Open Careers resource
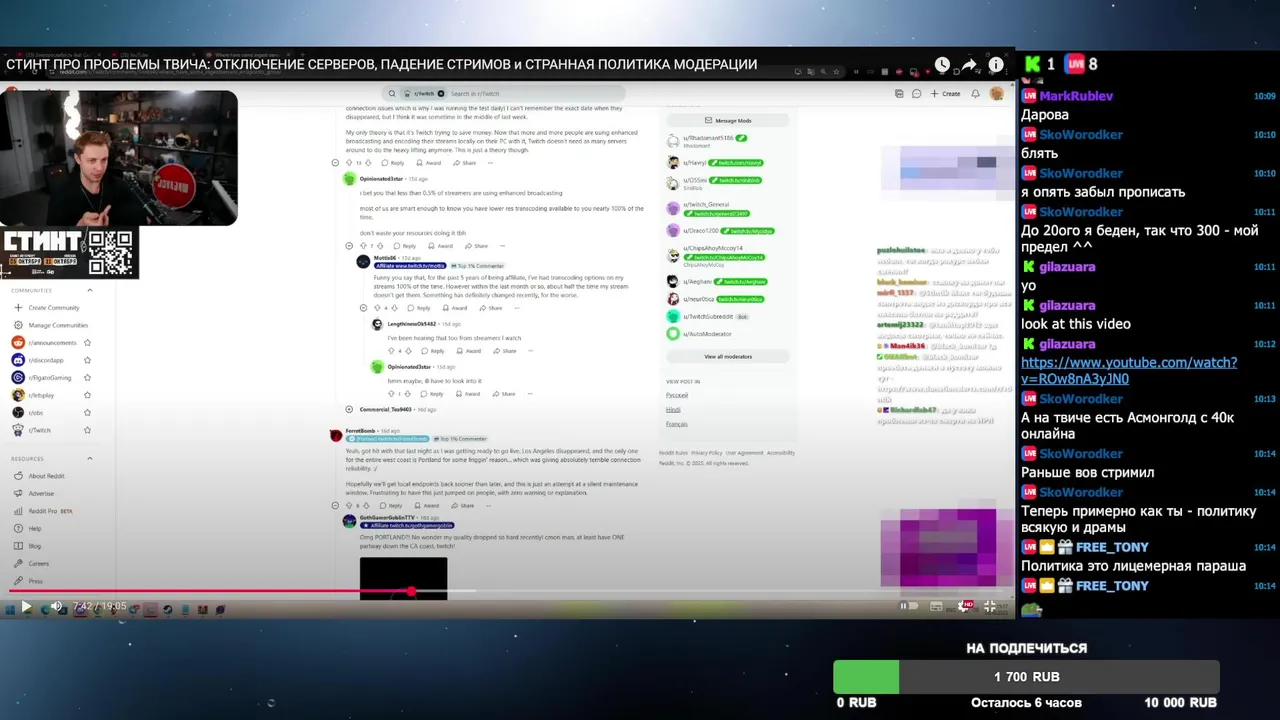 point(31,563)
